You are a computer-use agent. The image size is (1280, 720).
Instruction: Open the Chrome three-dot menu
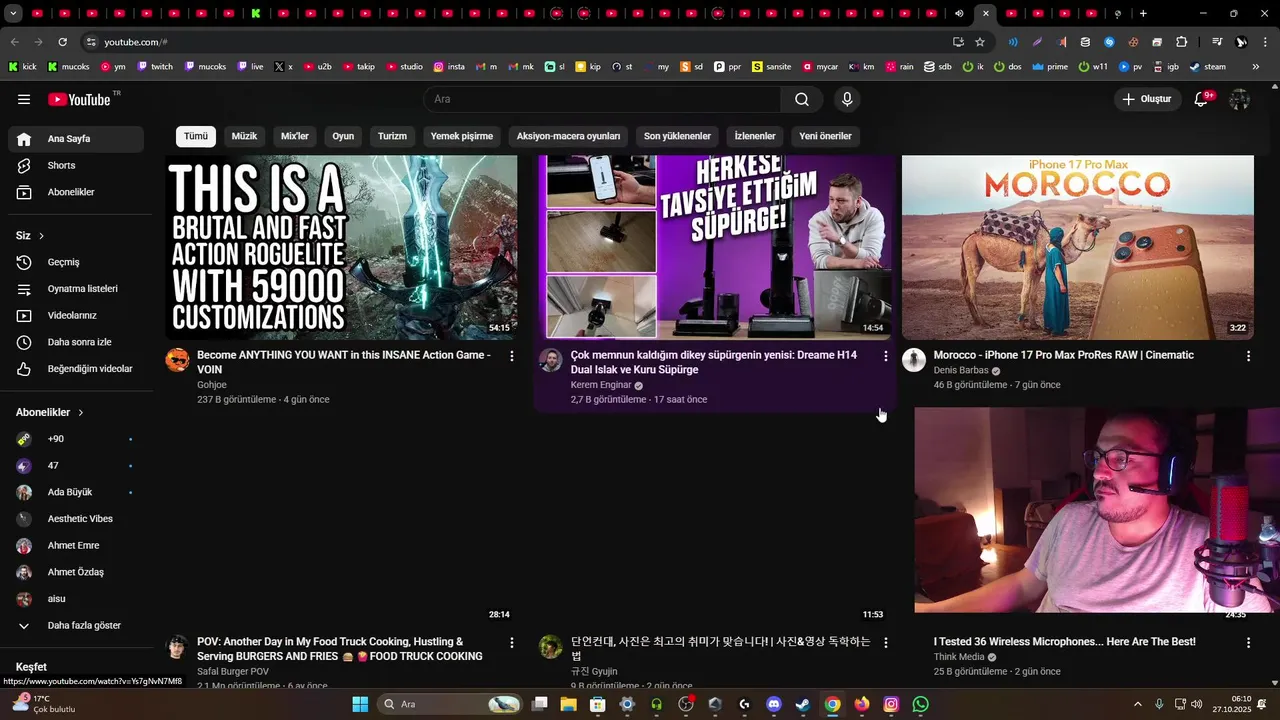1265,42
